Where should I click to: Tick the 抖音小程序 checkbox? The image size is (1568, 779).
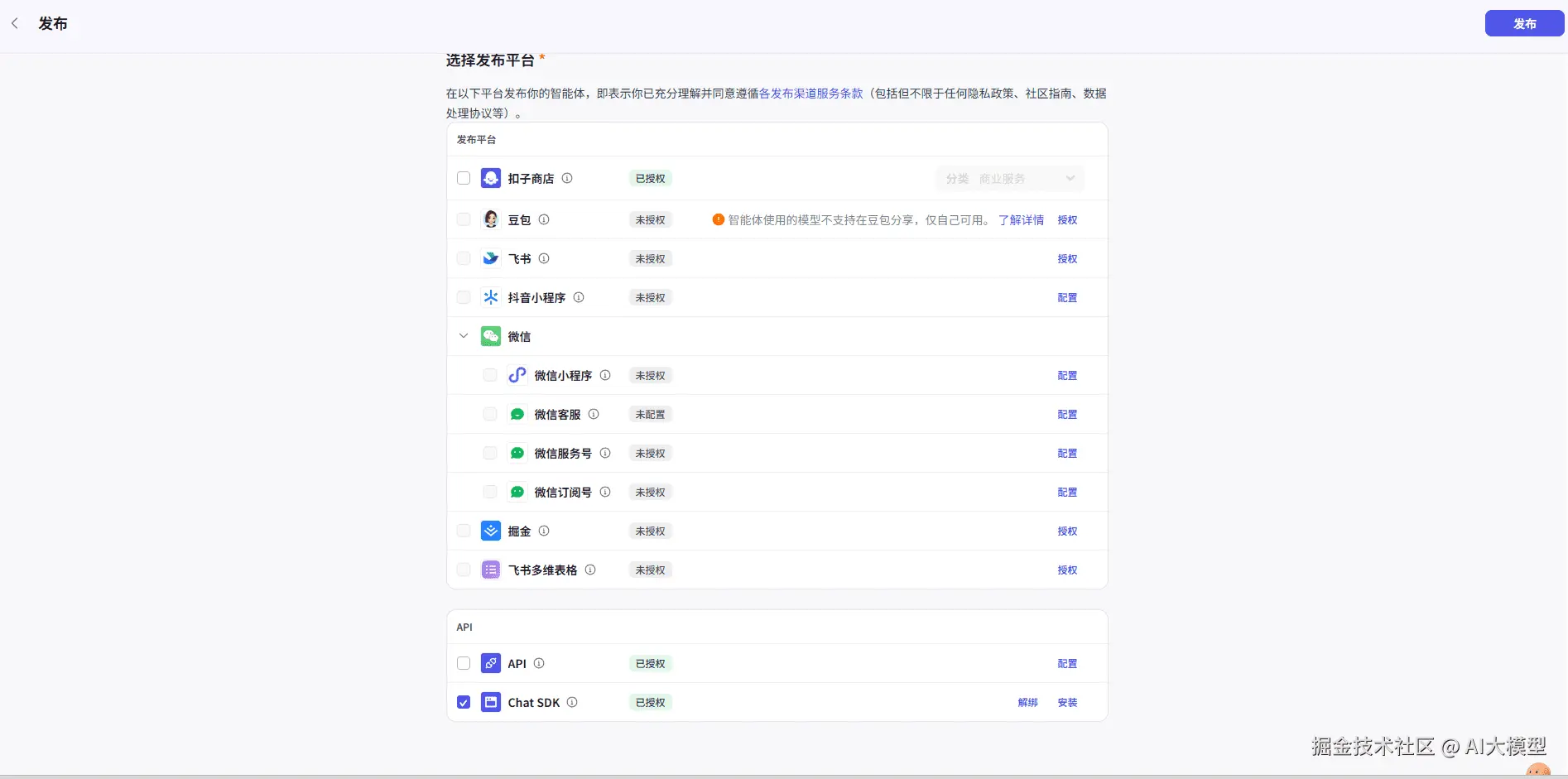coord(464,297)
